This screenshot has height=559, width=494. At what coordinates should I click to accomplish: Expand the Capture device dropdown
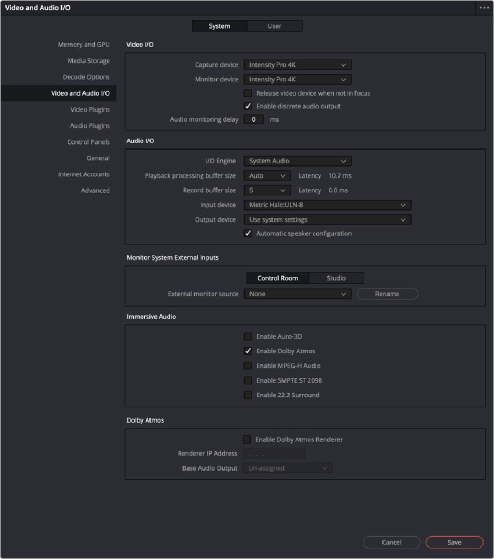pos(298,65)
